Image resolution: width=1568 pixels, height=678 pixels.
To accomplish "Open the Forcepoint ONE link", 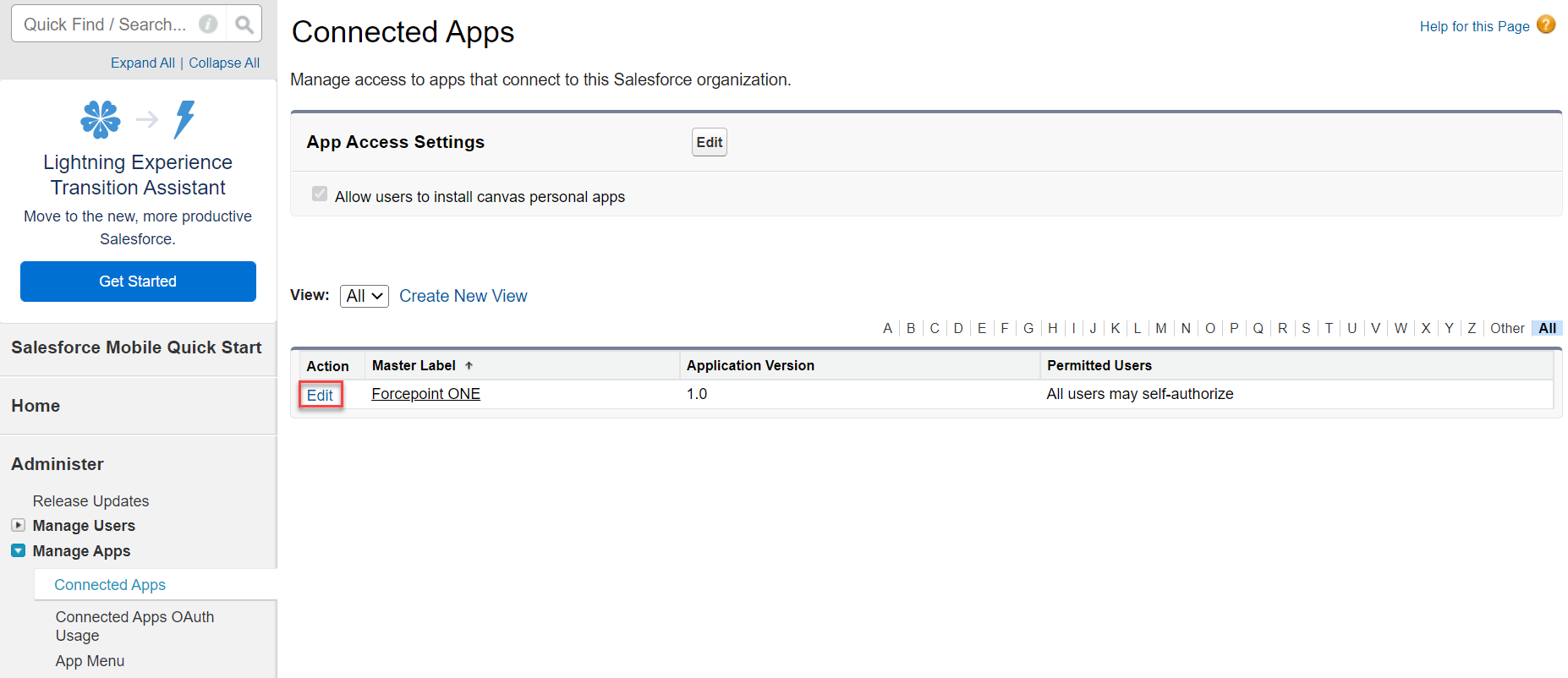I will point(426,394).
